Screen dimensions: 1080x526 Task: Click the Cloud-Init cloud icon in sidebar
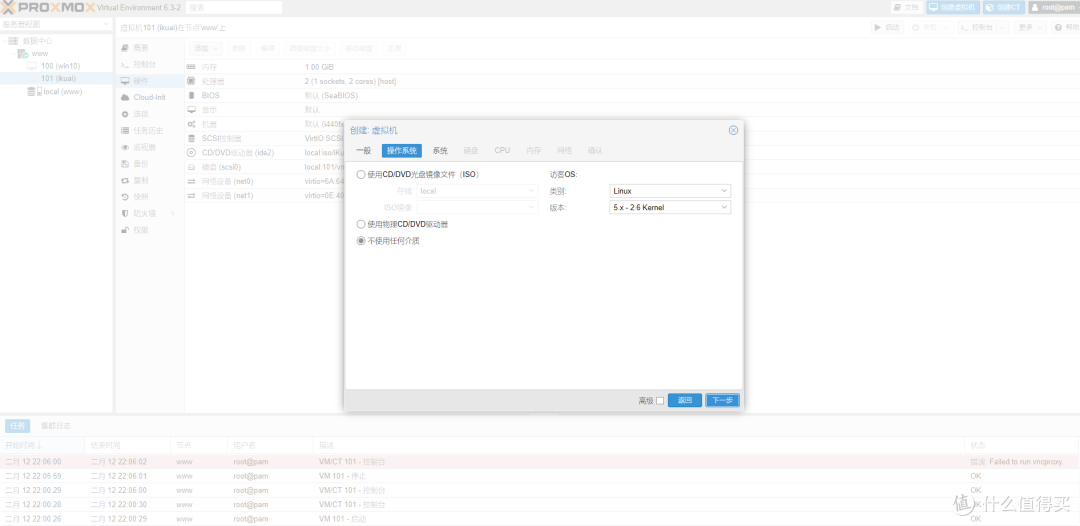(125, 97)
